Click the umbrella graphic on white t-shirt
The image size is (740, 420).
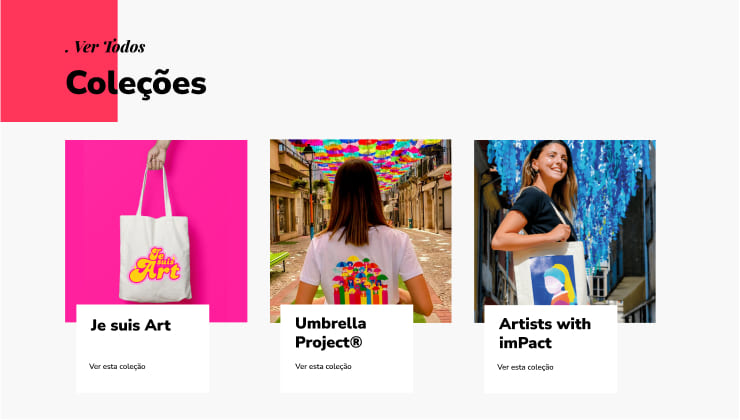(361, 280)
